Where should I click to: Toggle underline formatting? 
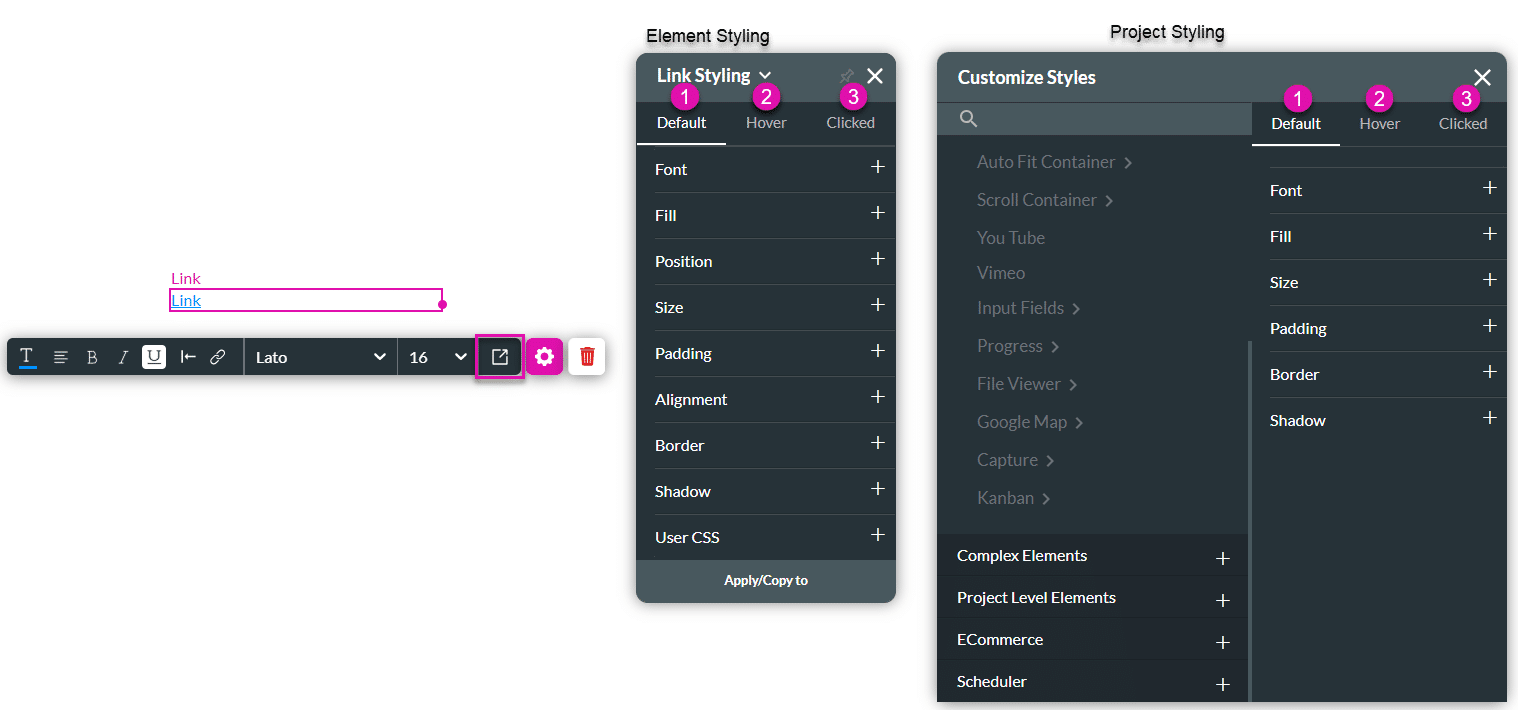tap(153, 356)
